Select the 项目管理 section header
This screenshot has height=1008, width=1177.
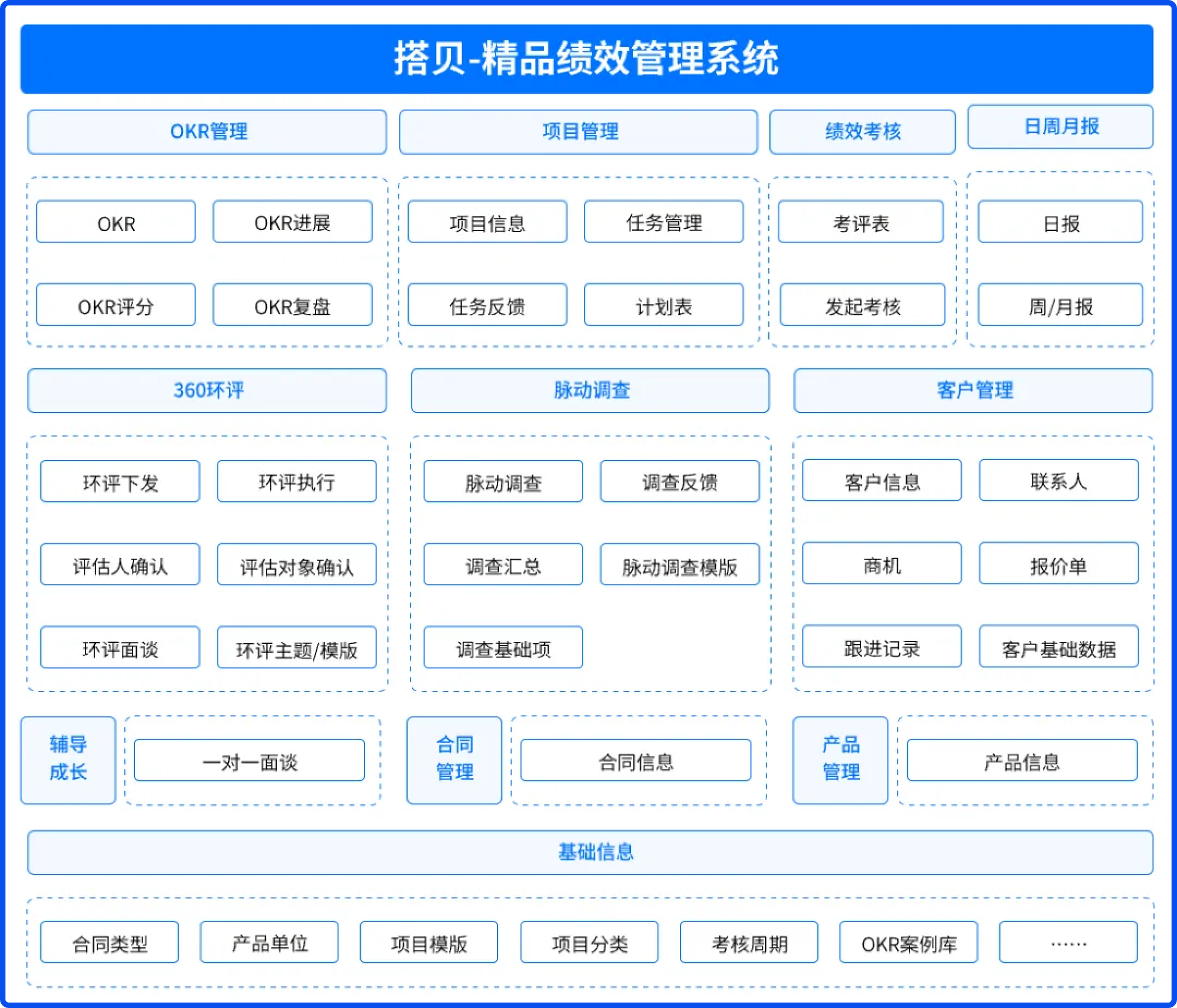coord(580,132)
